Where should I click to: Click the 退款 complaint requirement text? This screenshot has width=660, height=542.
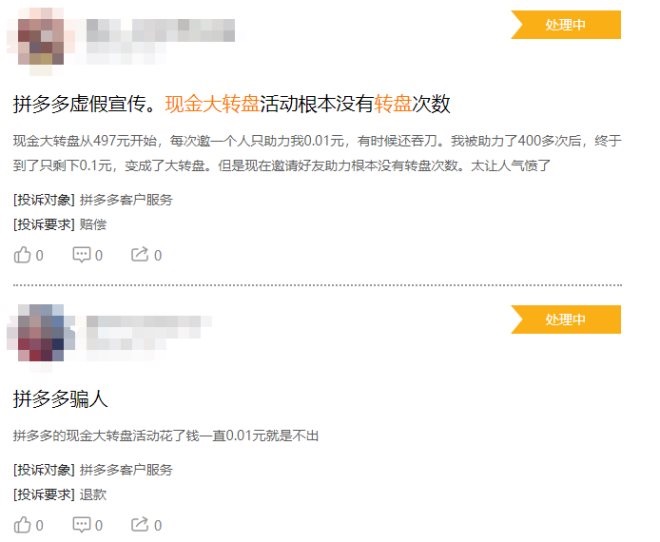93,494
